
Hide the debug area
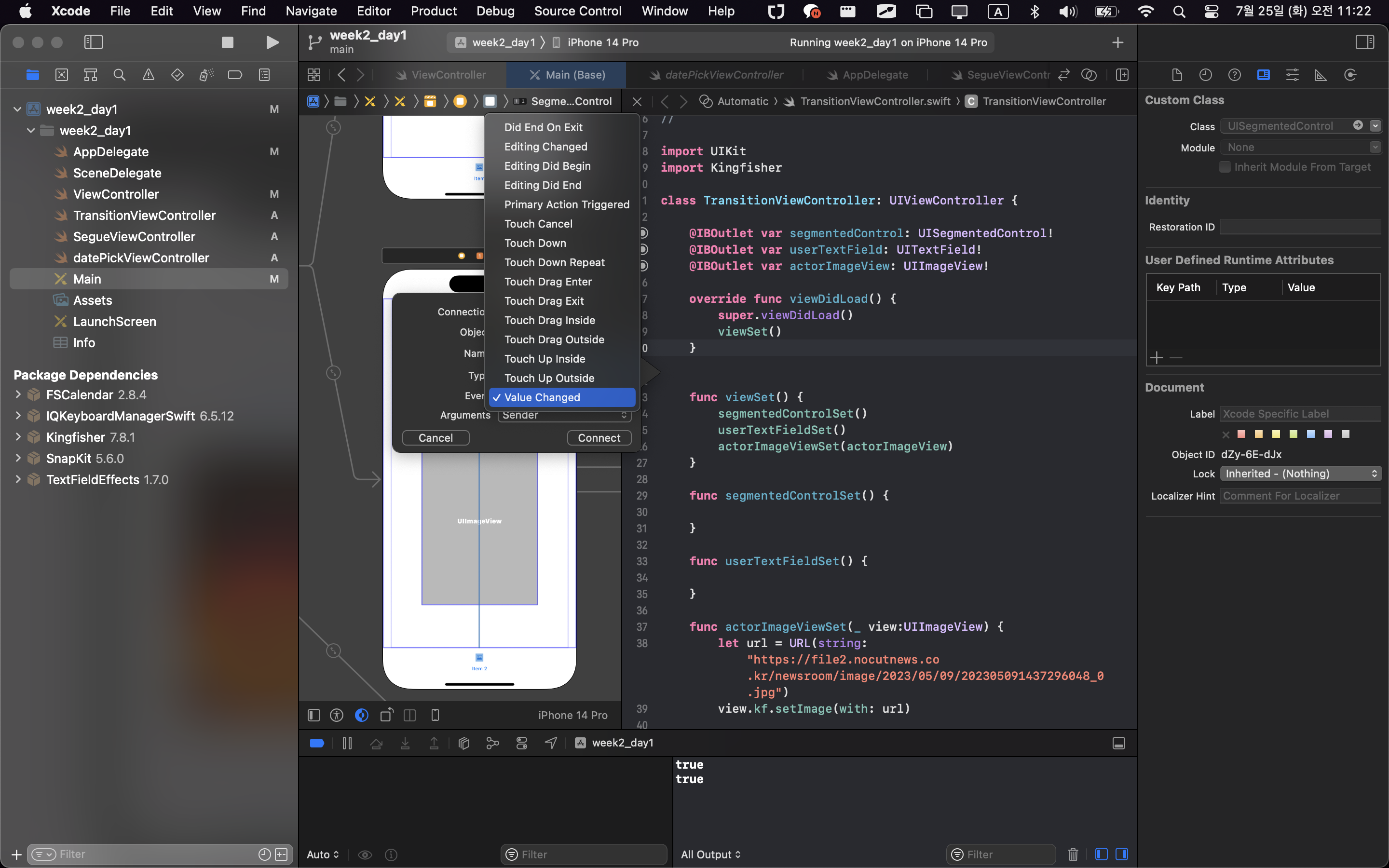(x=1118, y=743)
